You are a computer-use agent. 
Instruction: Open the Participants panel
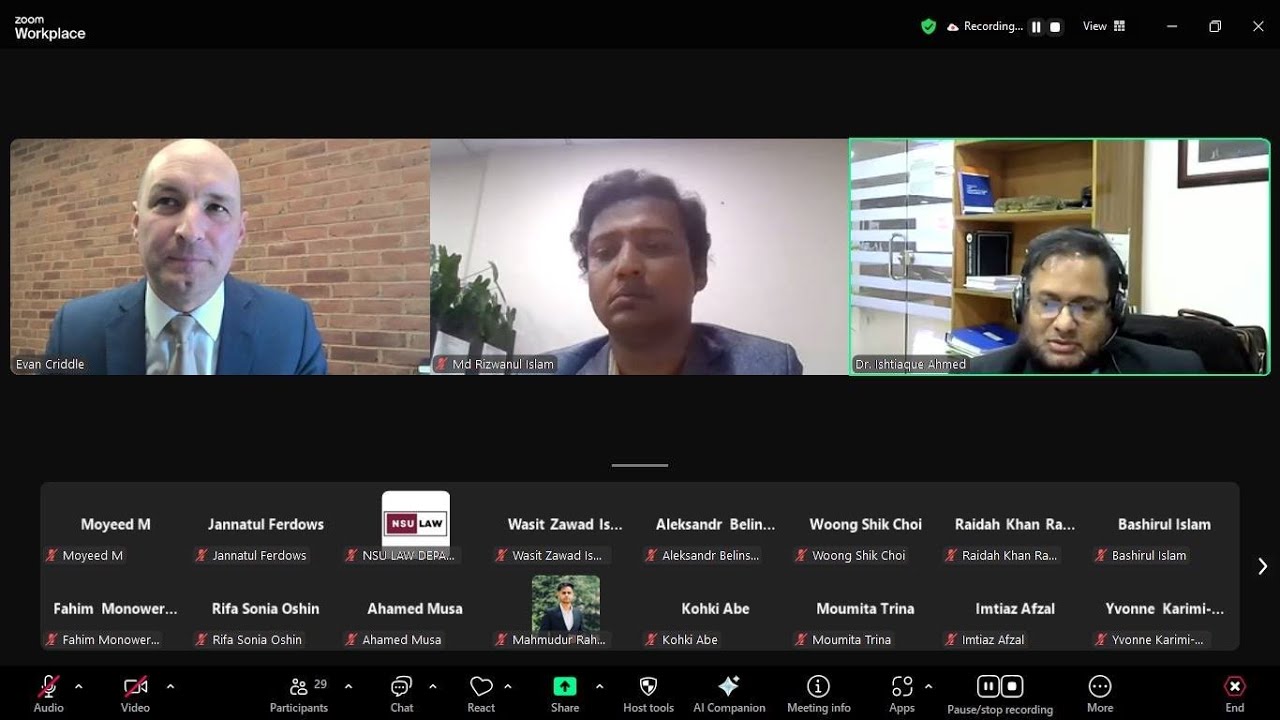click(x=299, y=693)
